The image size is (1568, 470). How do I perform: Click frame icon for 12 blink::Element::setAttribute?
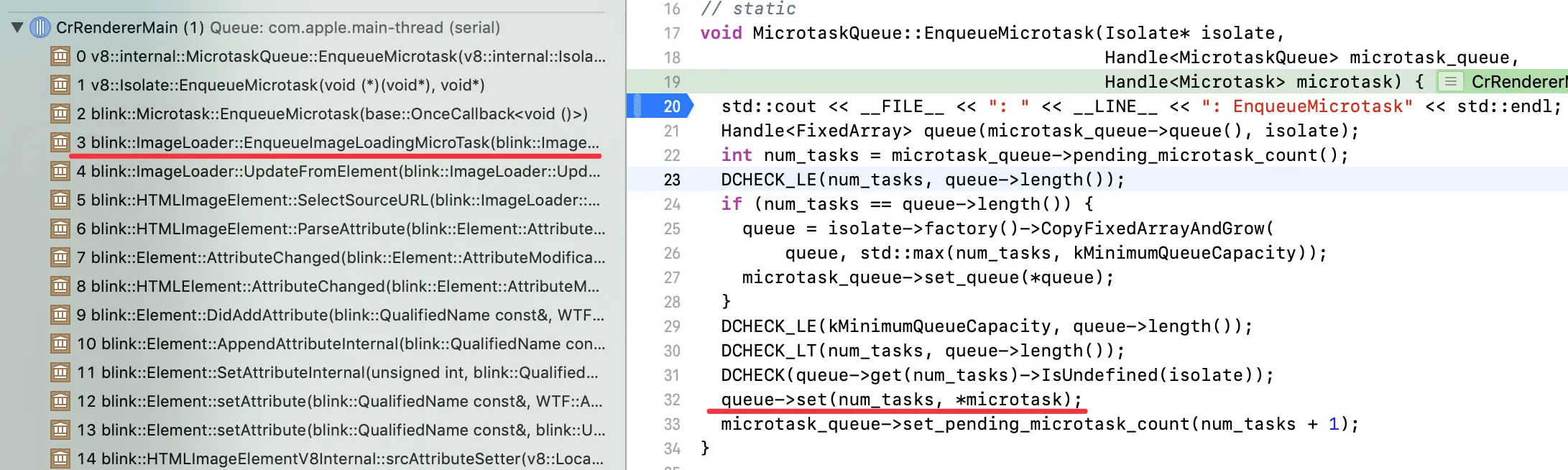pos(60,401)
